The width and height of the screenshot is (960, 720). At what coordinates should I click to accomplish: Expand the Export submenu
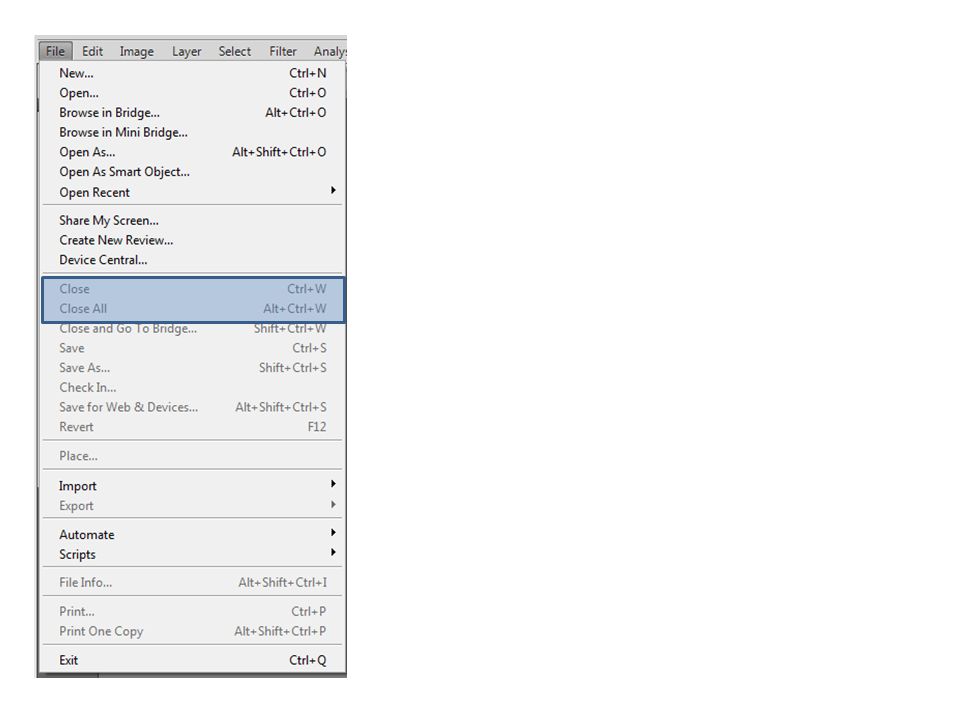[193, 506]
